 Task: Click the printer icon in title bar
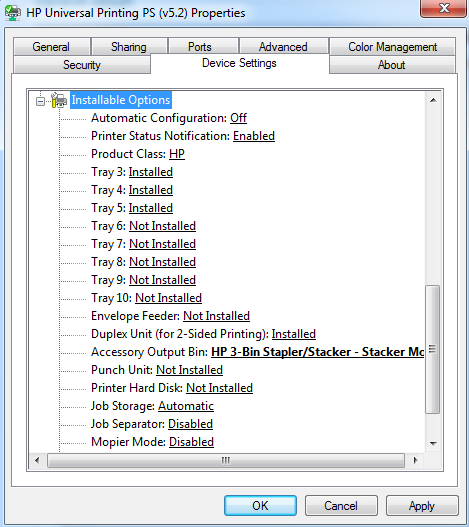click(13, 13)
